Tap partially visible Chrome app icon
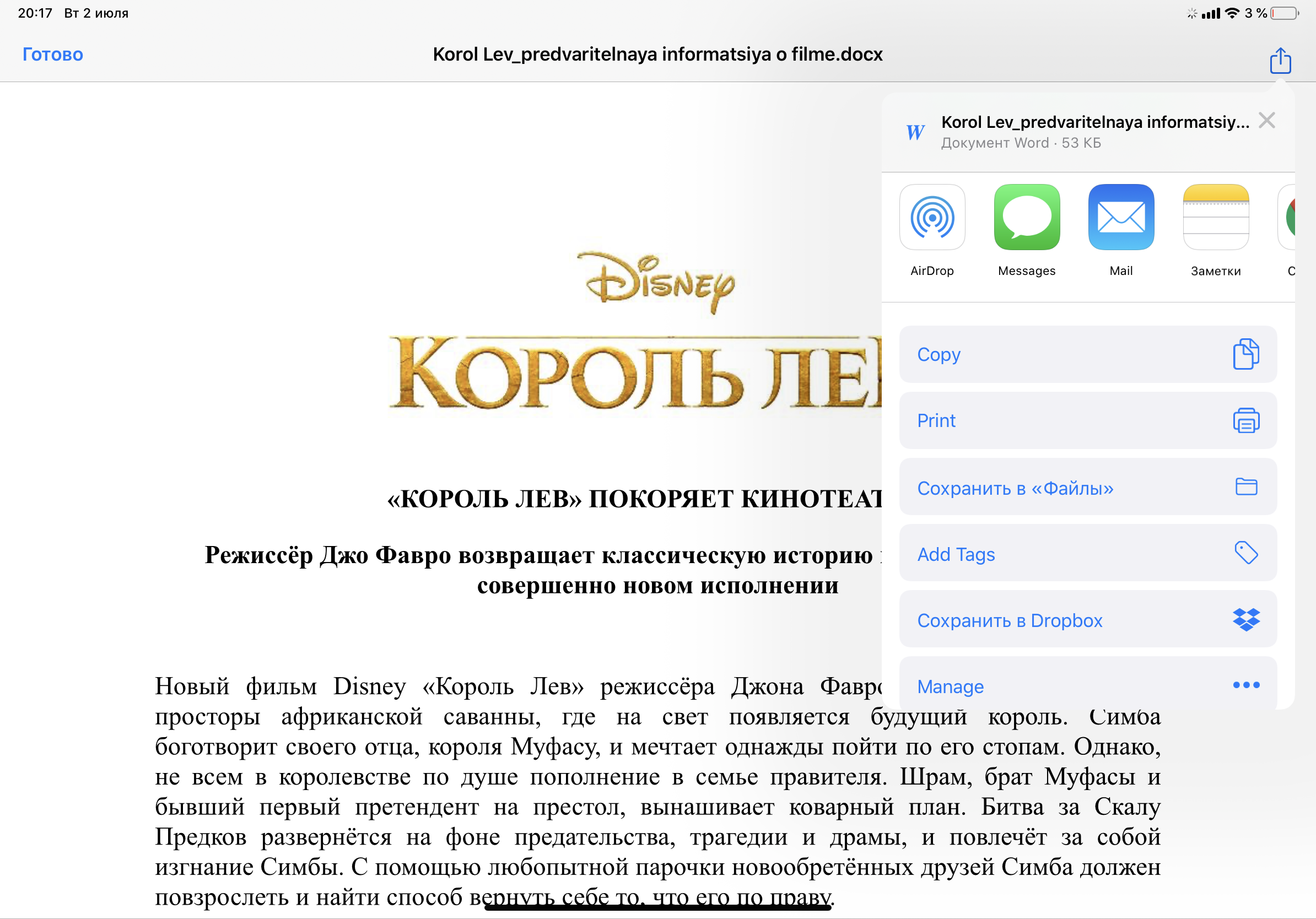Screen dimensions: 1316x919 (x=1287, y=217)
